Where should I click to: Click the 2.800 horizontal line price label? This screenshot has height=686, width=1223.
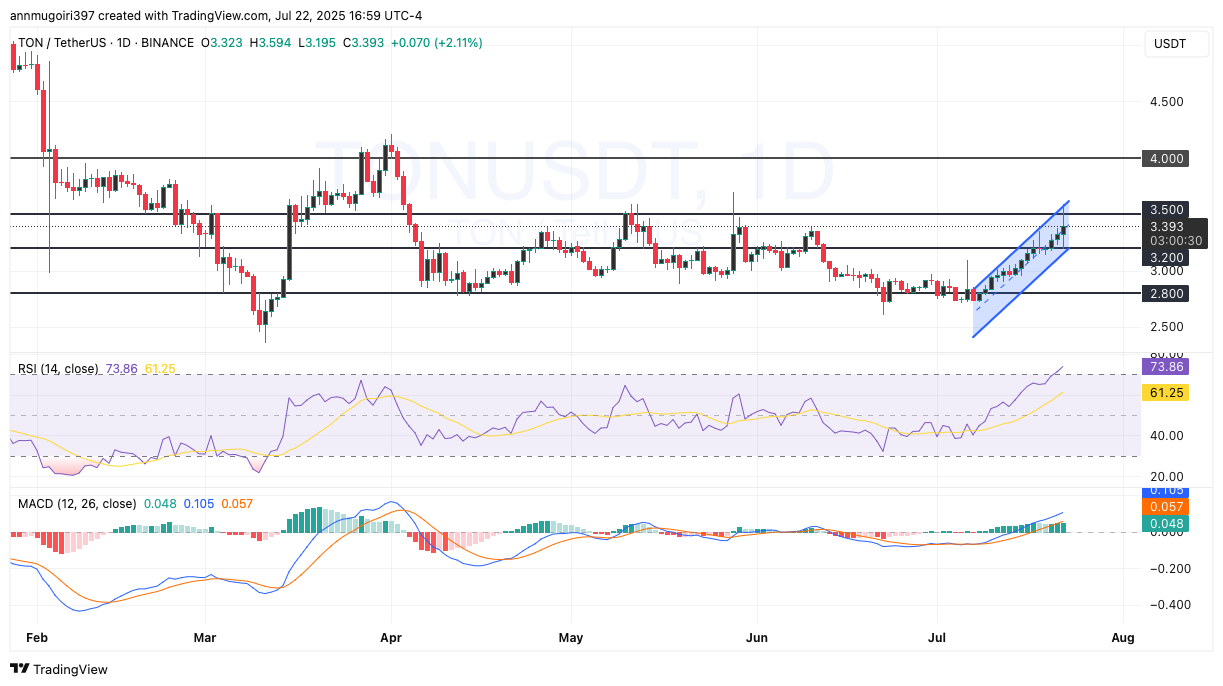click(x=1167, y=294)
